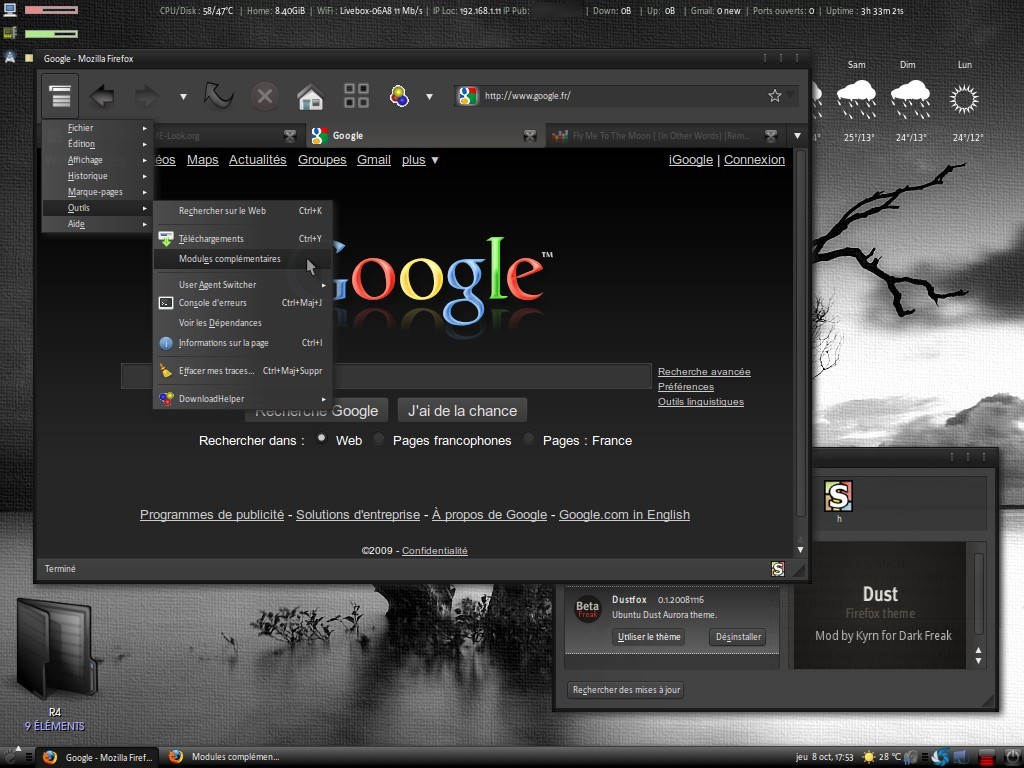1024x768 pixels.
Task: Open the Home page icon
Action: tap(310, 97)
